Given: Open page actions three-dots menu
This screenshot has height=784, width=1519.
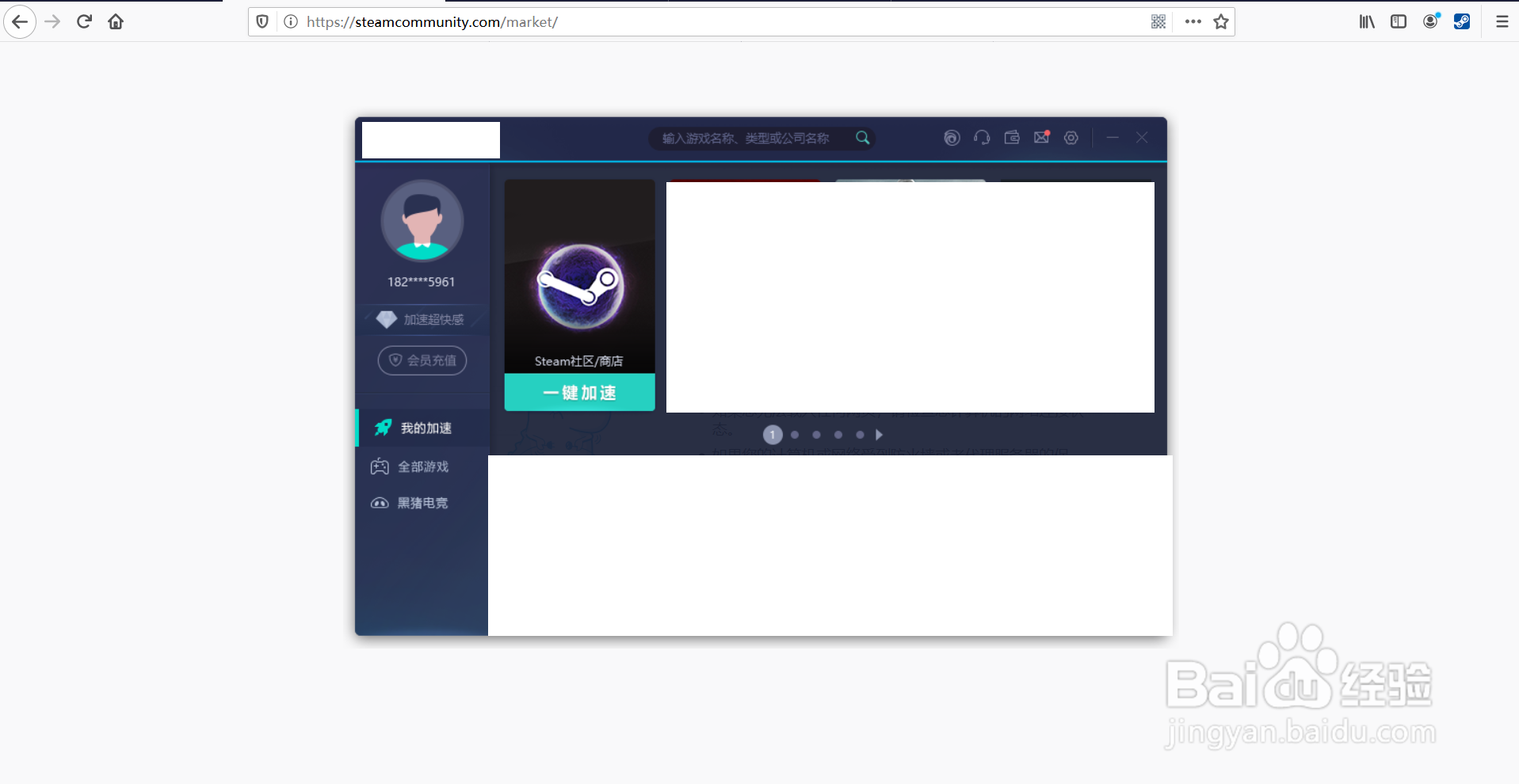Looking at the screenshot, I should click(1193, 21).
